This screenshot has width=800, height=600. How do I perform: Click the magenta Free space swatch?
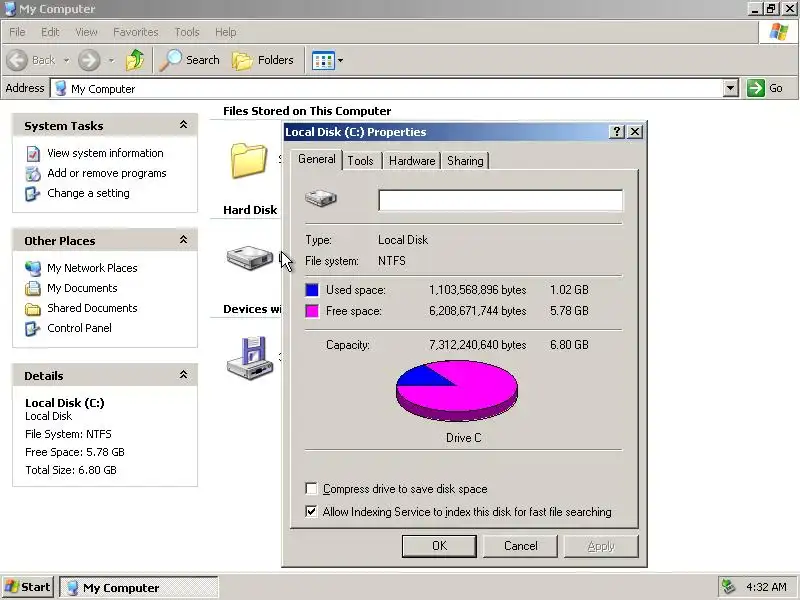[312, 311]
